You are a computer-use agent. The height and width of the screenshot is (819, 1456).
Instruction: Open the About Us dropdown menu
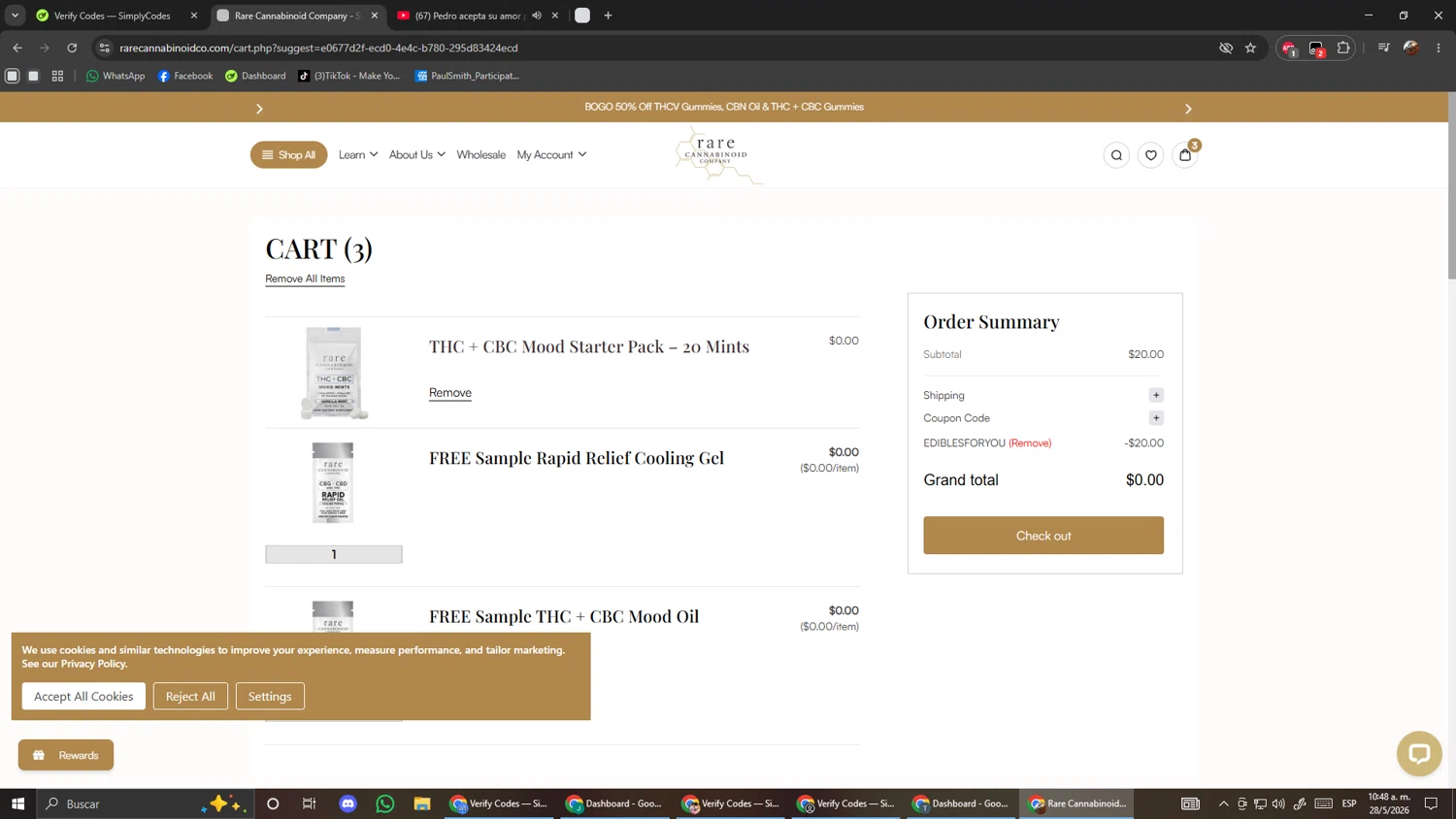click(x=417, y=155)
